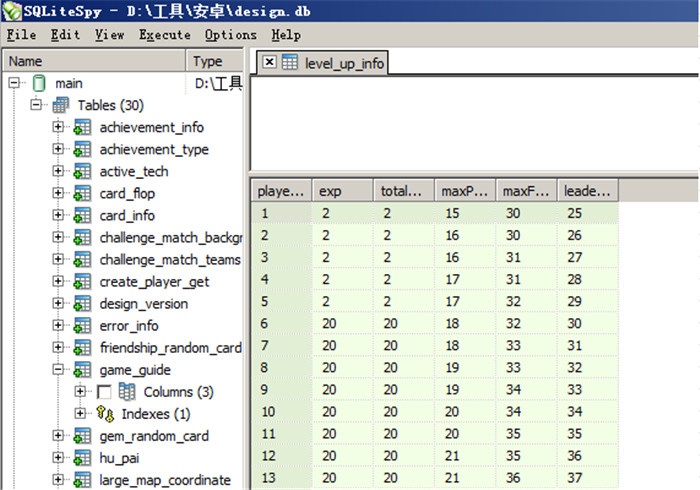The image size is (700, 490).
Task: Click the achievement_type table icon
Action: coord(82,149)
